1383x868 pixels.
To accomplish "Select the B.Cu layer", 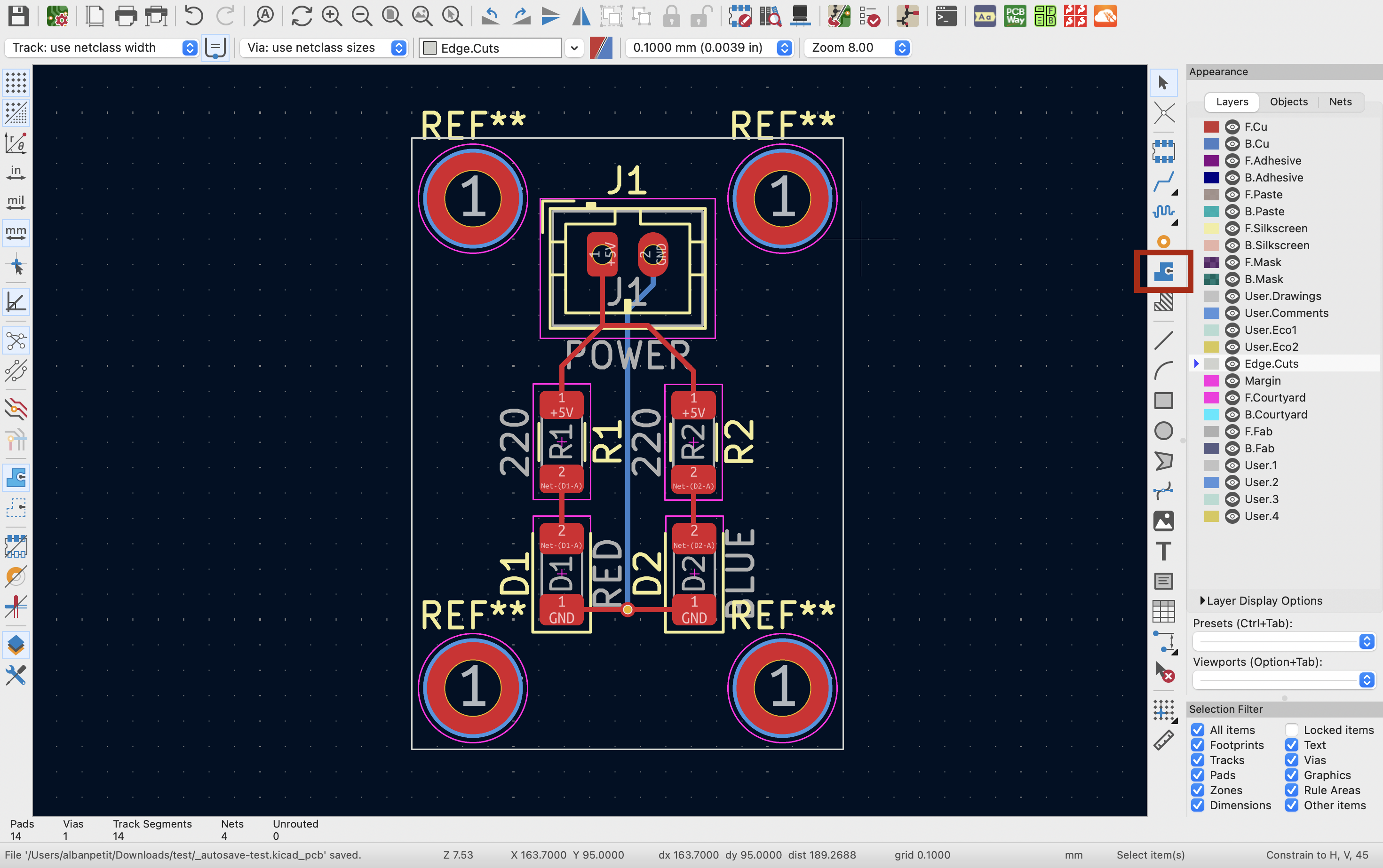I will 1256,143.
